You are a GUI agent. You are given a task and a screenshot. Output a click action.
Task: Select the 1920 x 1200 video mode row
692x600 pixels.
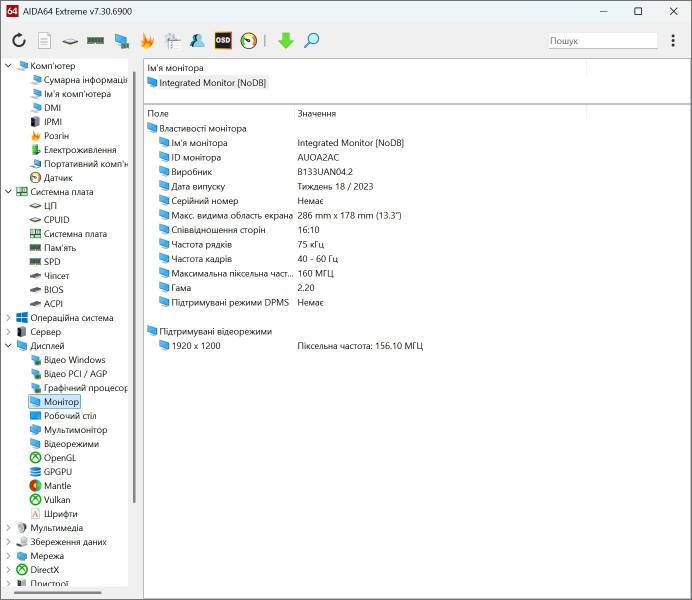(x=293, y=346)
